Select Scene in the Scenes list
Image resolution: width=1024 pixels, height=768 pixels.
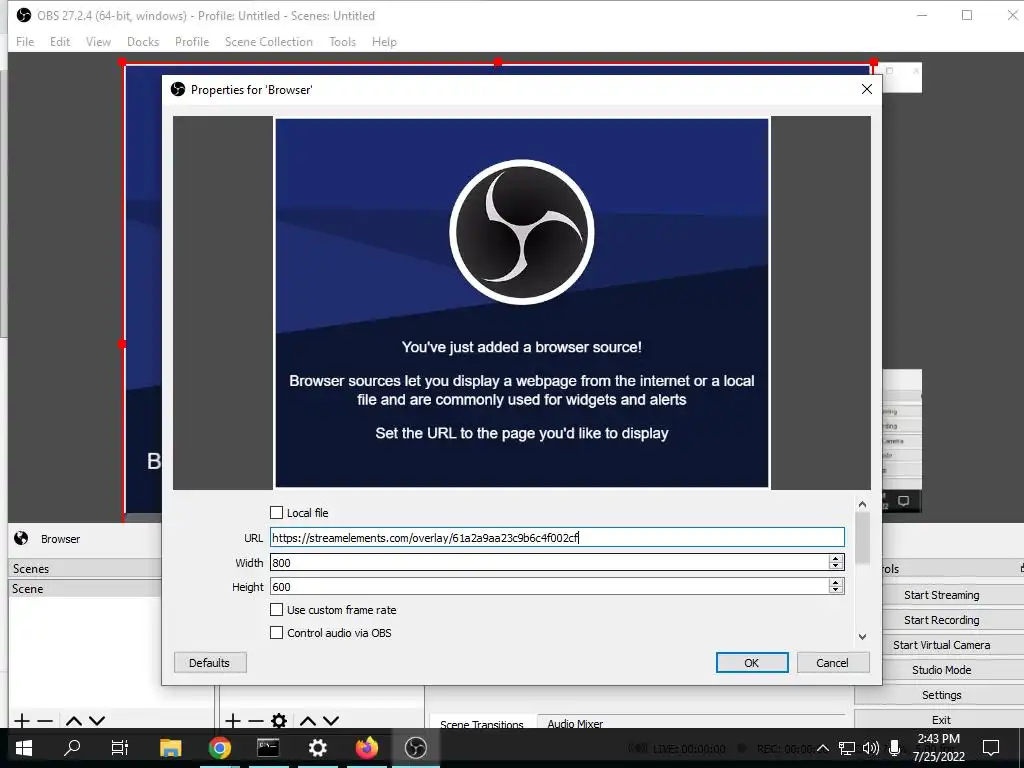85,588
